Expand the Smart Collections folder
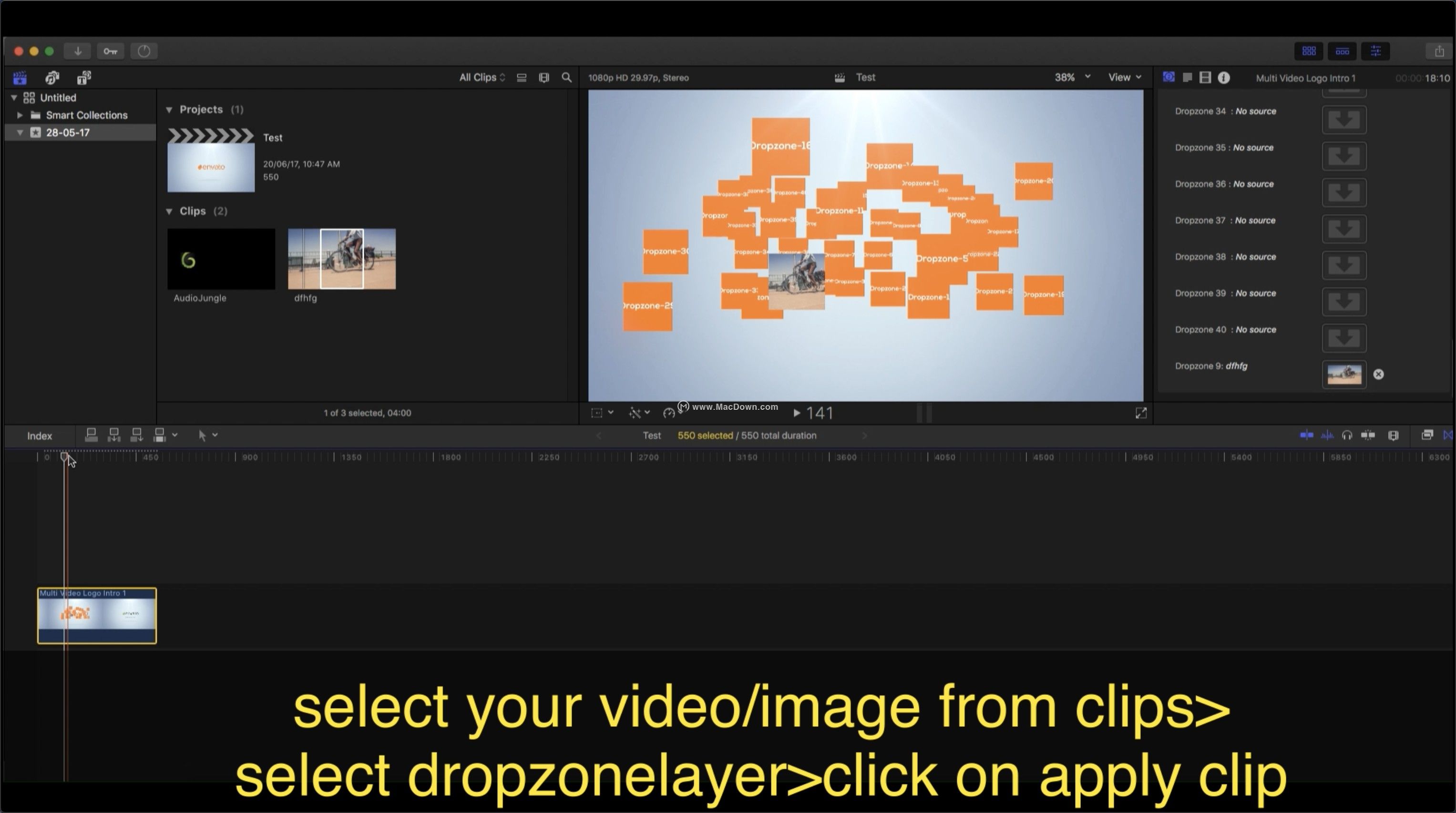This screenshot has height=813, width=1456. tap(20, 115)
